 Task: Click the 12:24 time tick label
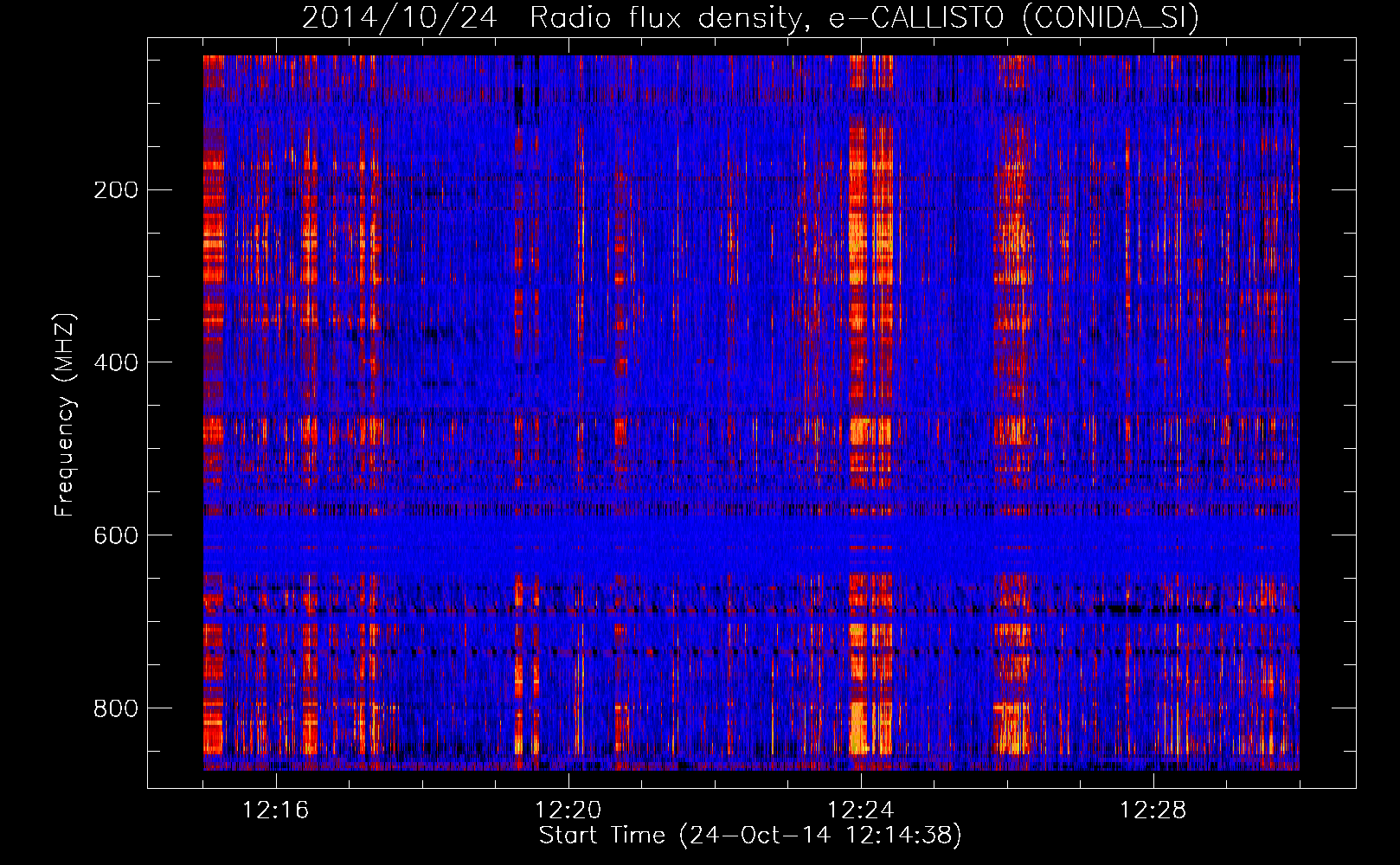(x=861, y=811)
